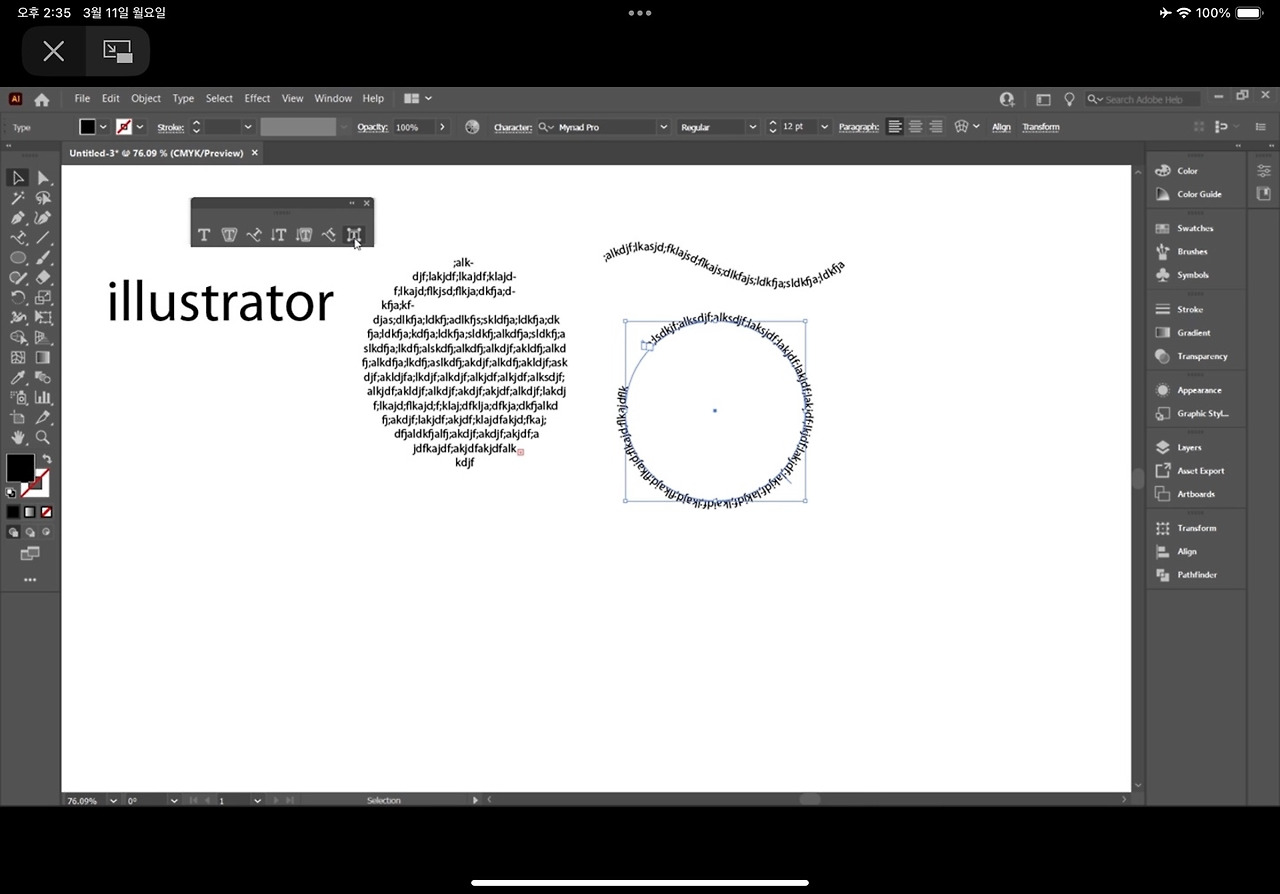Image resolution: width=1280 pixels, height=894 pixels.
Task: Choose the Lasso tool
Action: click(x=43, y=198)
